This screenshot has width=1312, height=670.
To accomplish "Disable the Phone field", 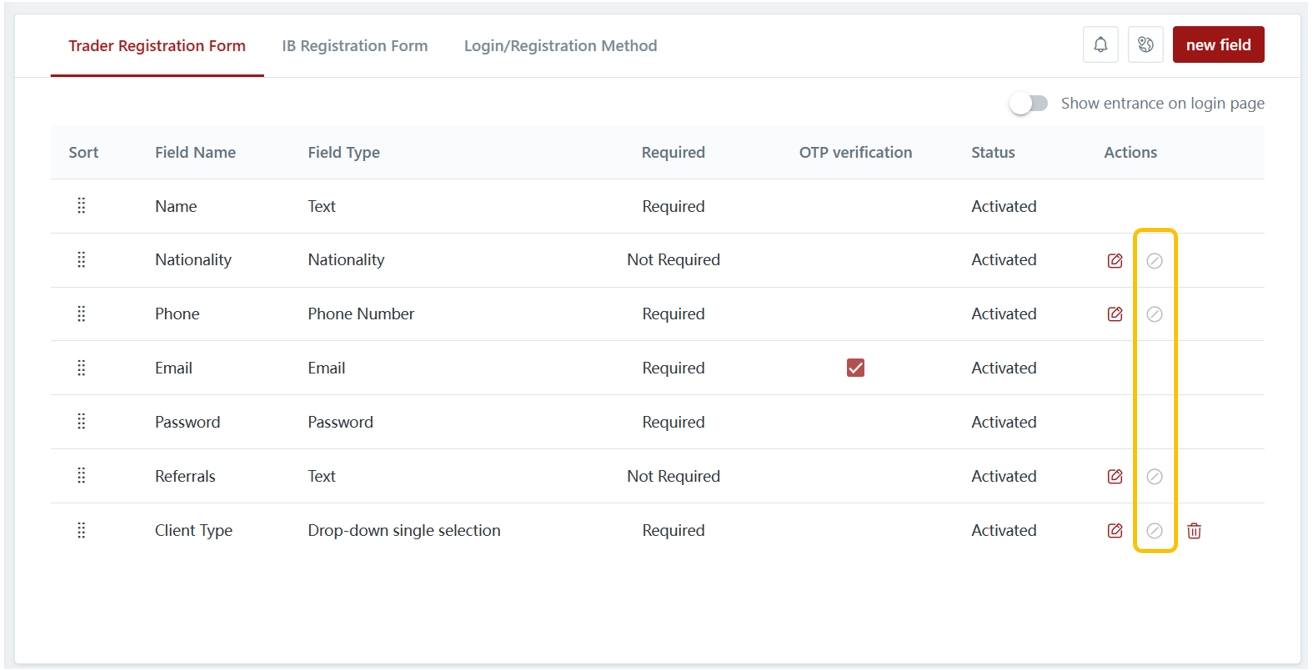I will (1154, 314).
